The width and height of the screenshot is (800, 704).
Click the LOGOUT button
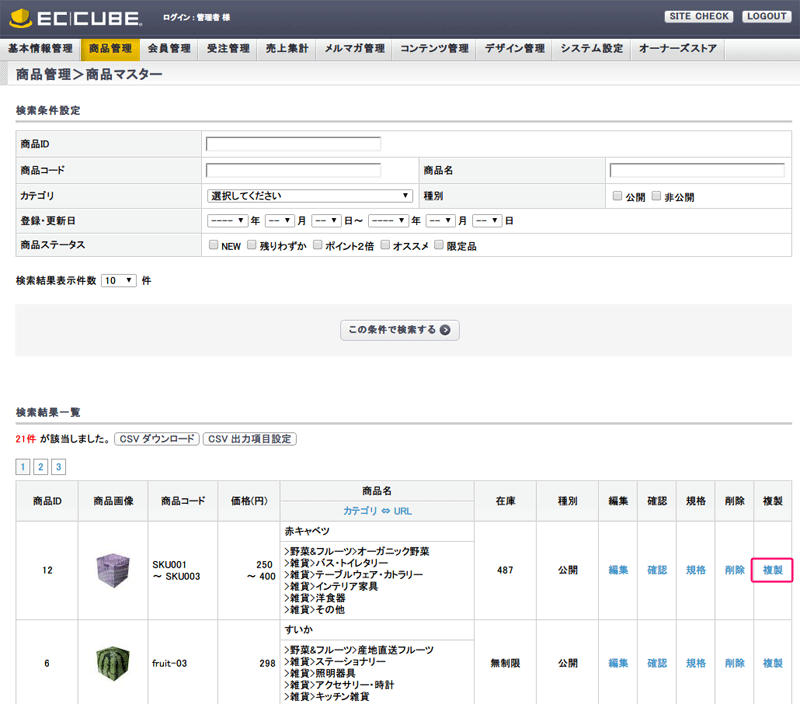click(x=767, y=17)
